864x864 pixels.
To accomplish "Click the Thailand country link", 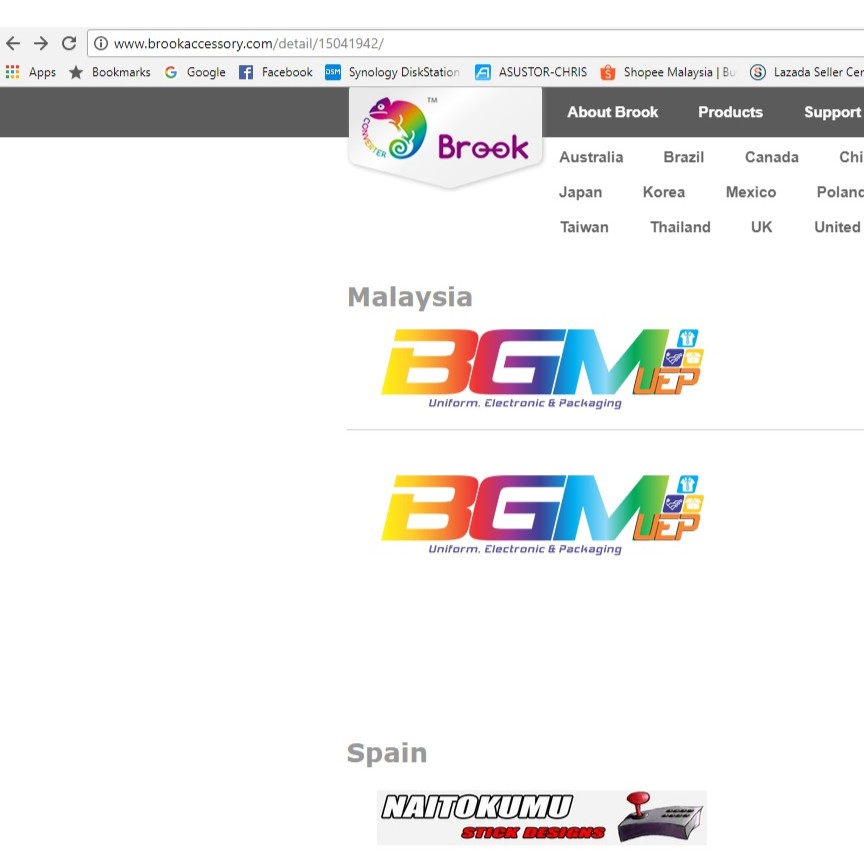I will (680, 227).
